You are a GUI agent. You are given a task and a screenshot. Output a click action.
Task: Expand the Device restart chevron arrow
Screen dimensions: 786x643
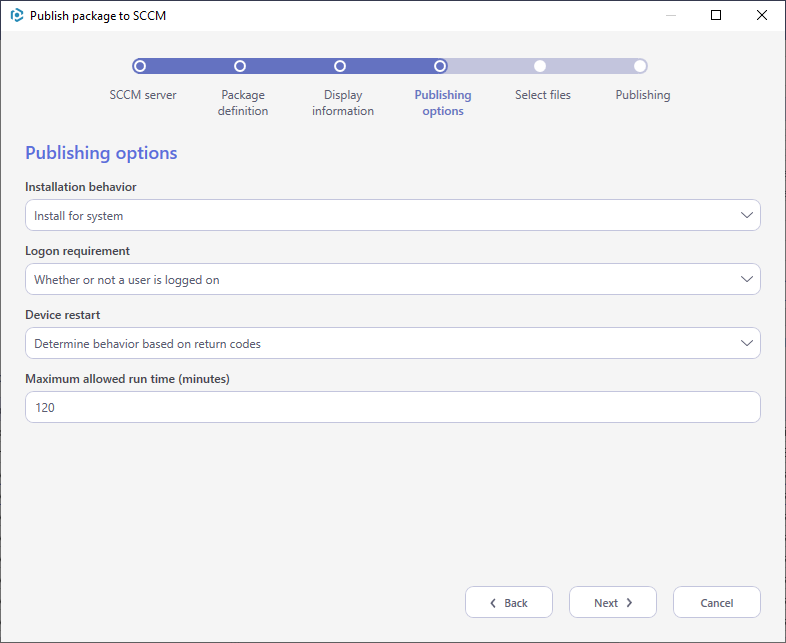(747, 343)
